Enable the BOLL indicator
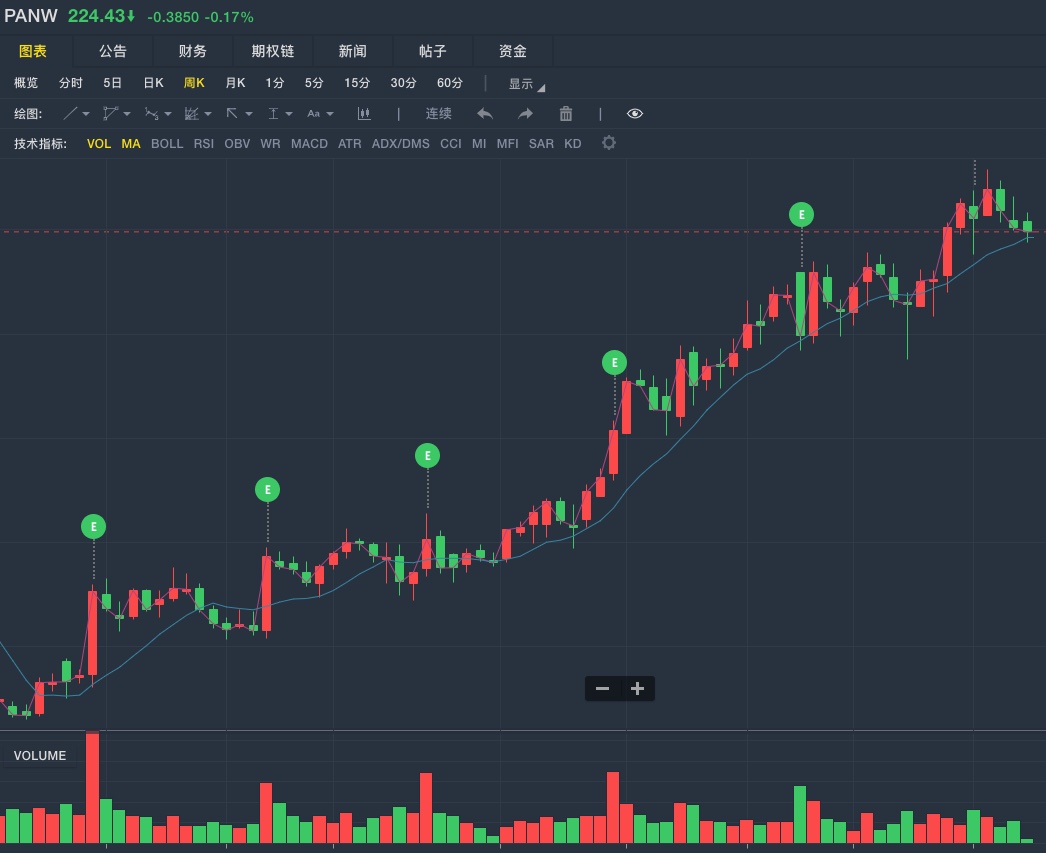 (x=167, y=144)
